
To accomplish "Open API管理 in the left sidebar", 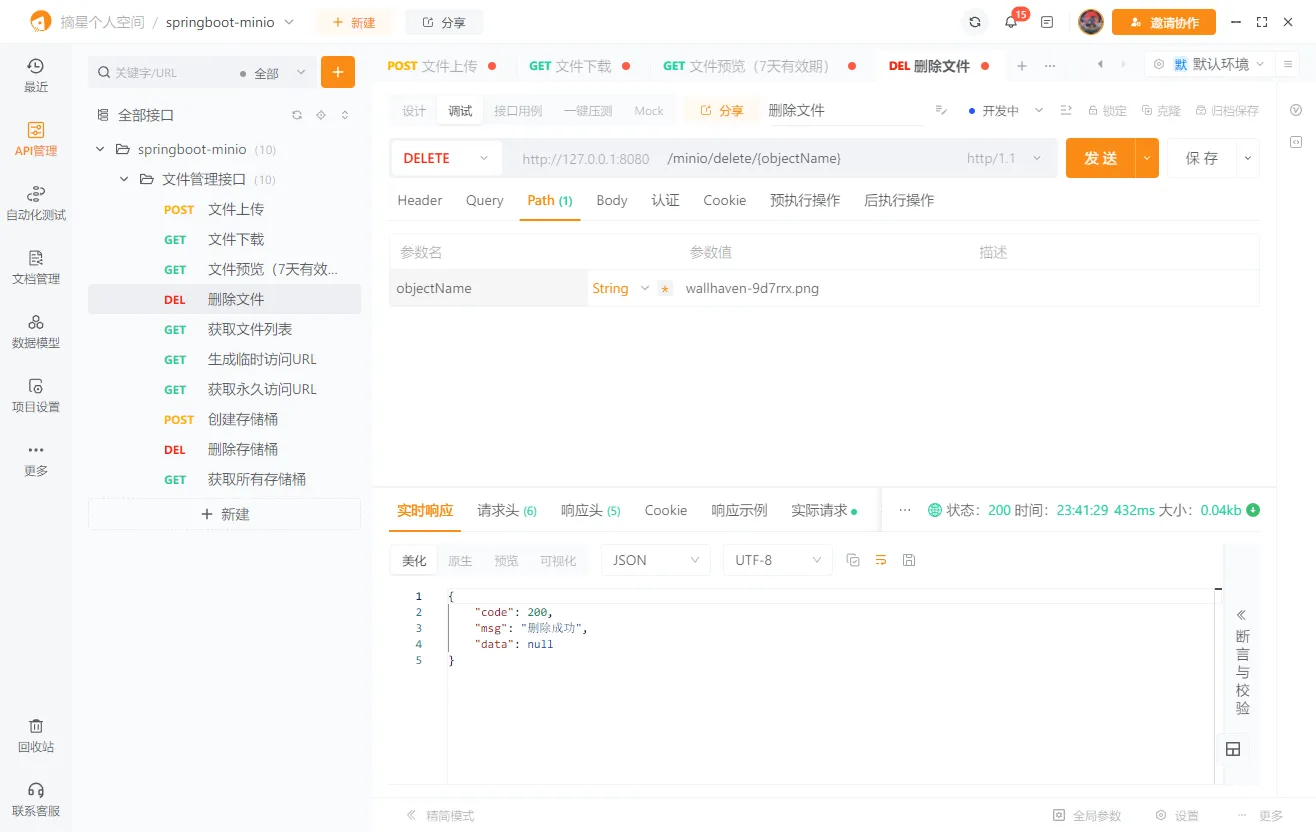I will 35,139.
